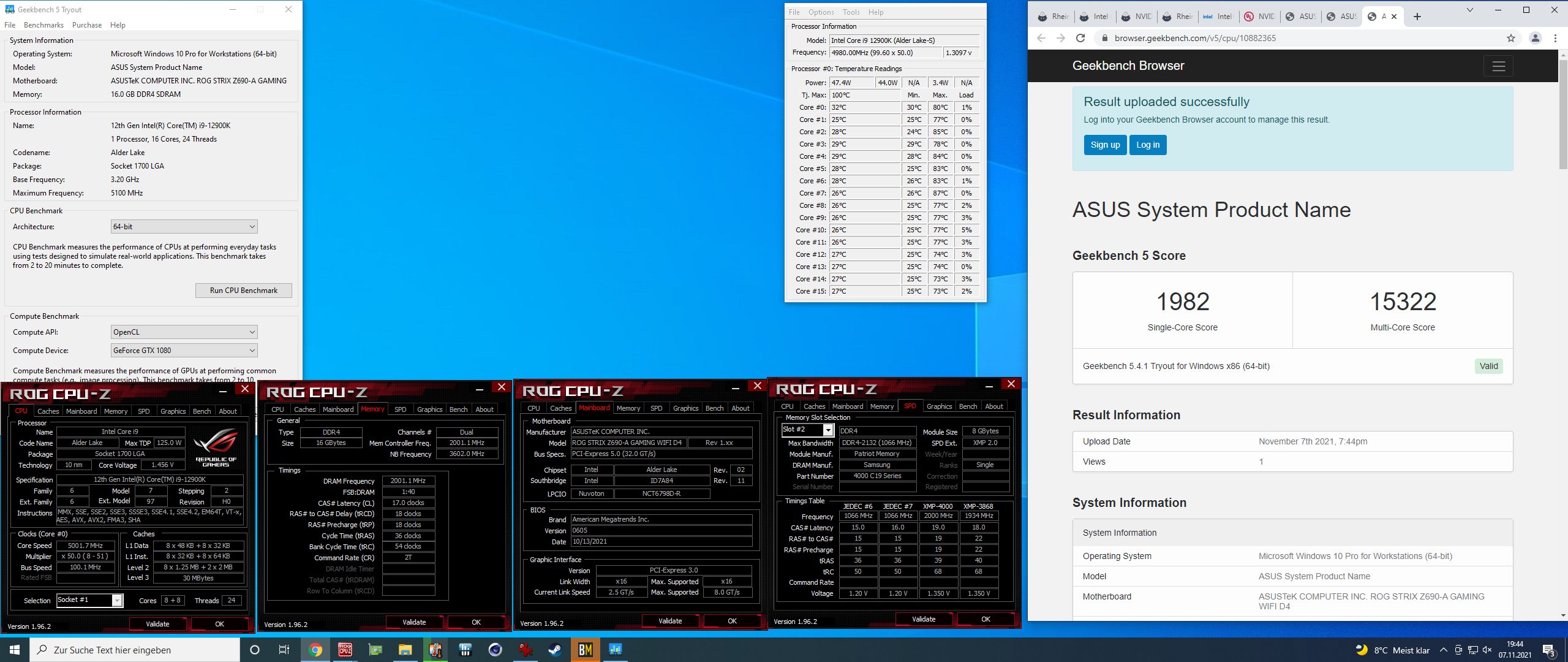
Task: Expand Compute API OpenCL dropdown
Action: click(x=184, y=332)
